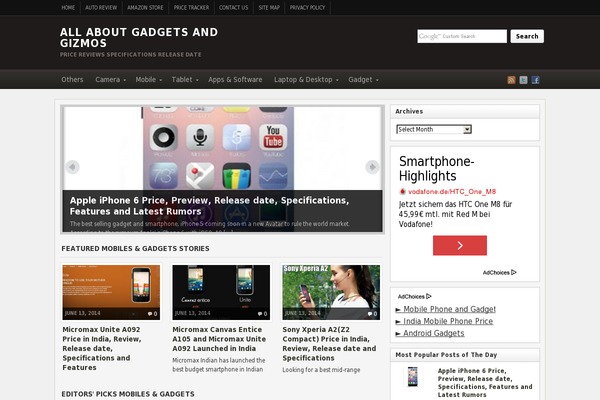Click the Micromax Unite A092 orange thumbnail

coord(111,292)
